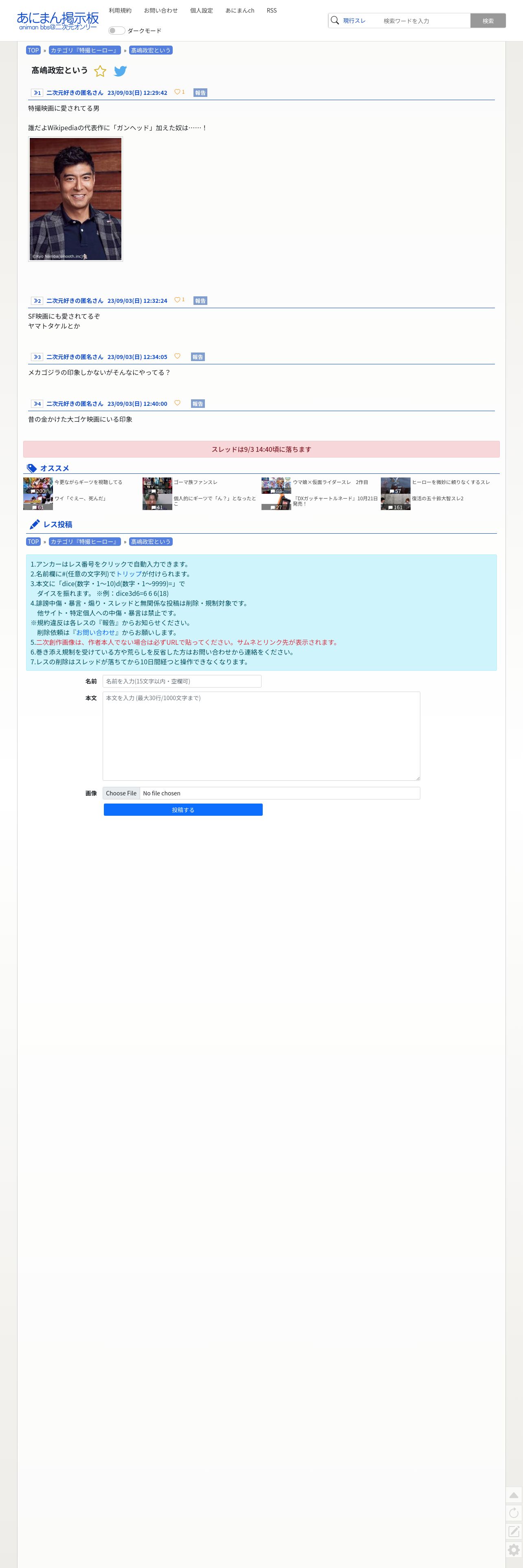Focus the 検索ワードを入力 search field

[x=424, y=21]
